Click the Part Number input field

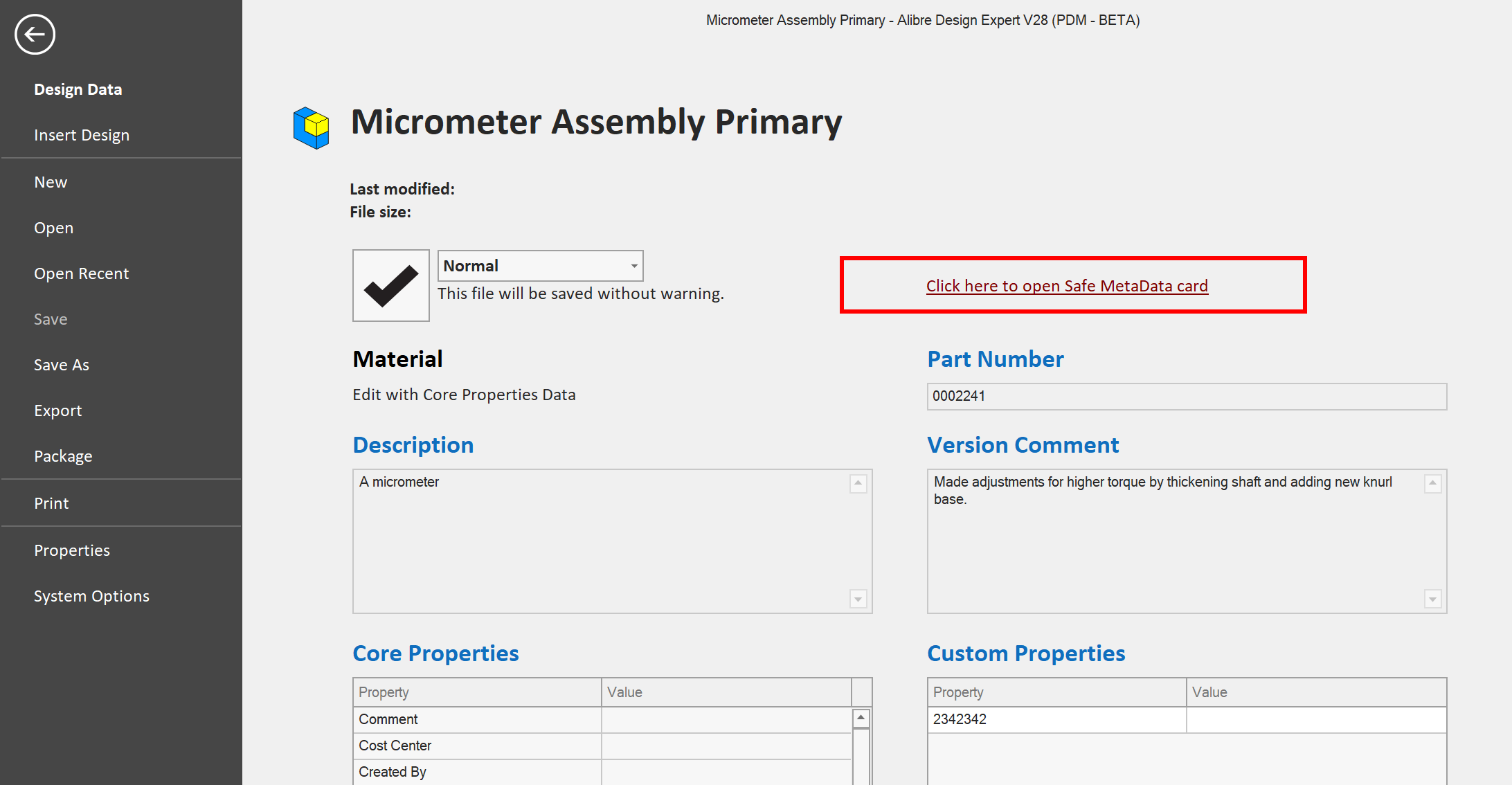click(1187, 396)
